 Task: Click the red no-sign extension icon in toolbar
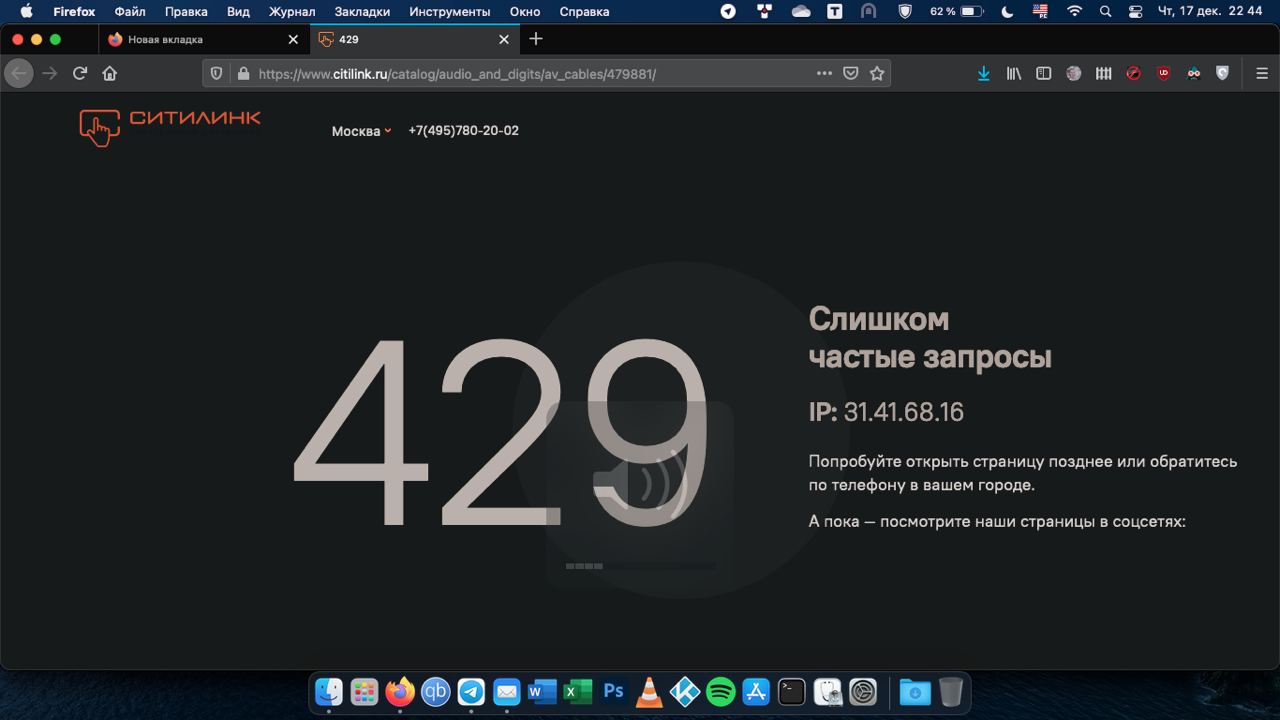(x=1133, y=73)
